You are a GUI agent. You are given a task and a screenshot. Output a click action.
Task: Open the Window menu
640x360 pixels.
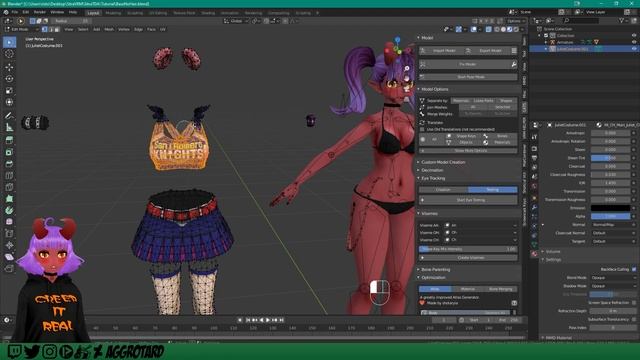(x=57, y=12)
